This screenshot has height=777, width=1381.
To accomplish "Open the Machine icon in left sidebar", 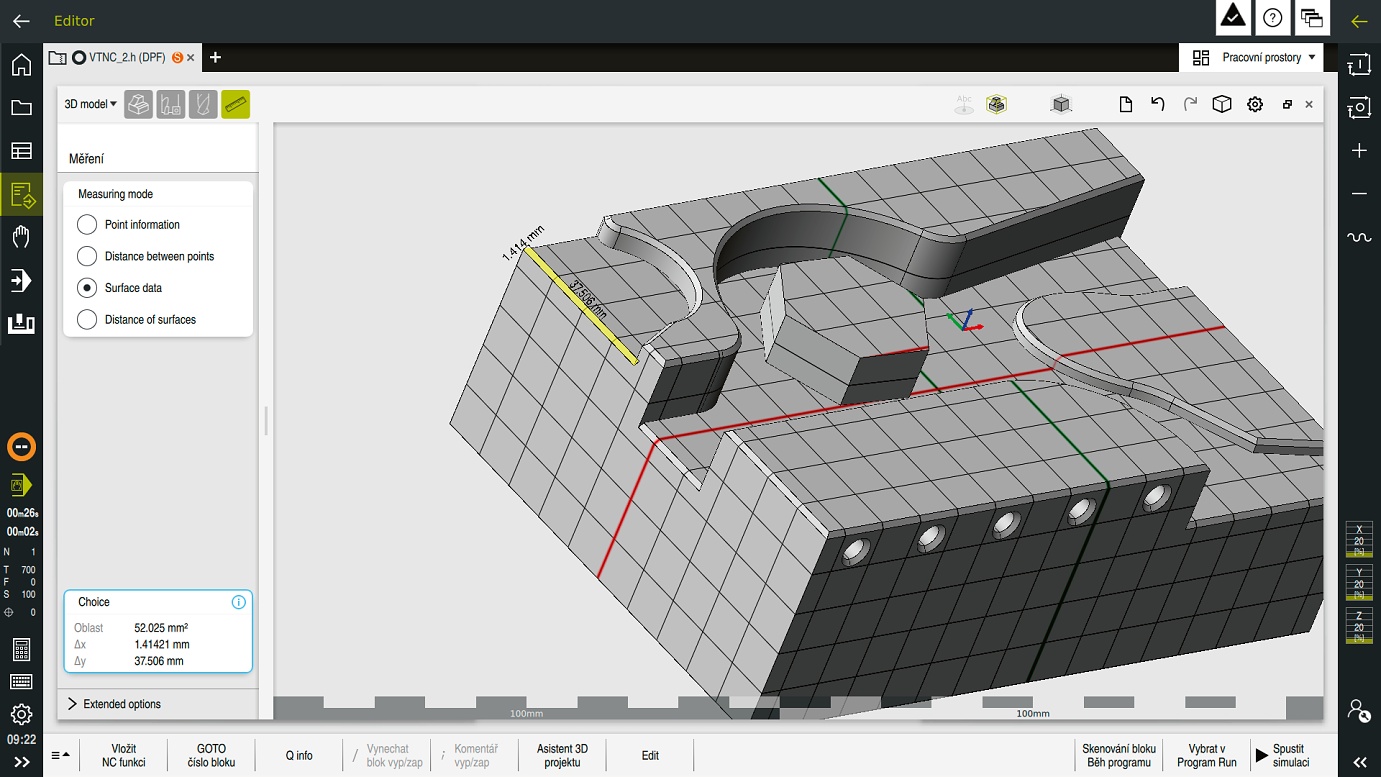I will pyautogui.click(x=21, y=324).
